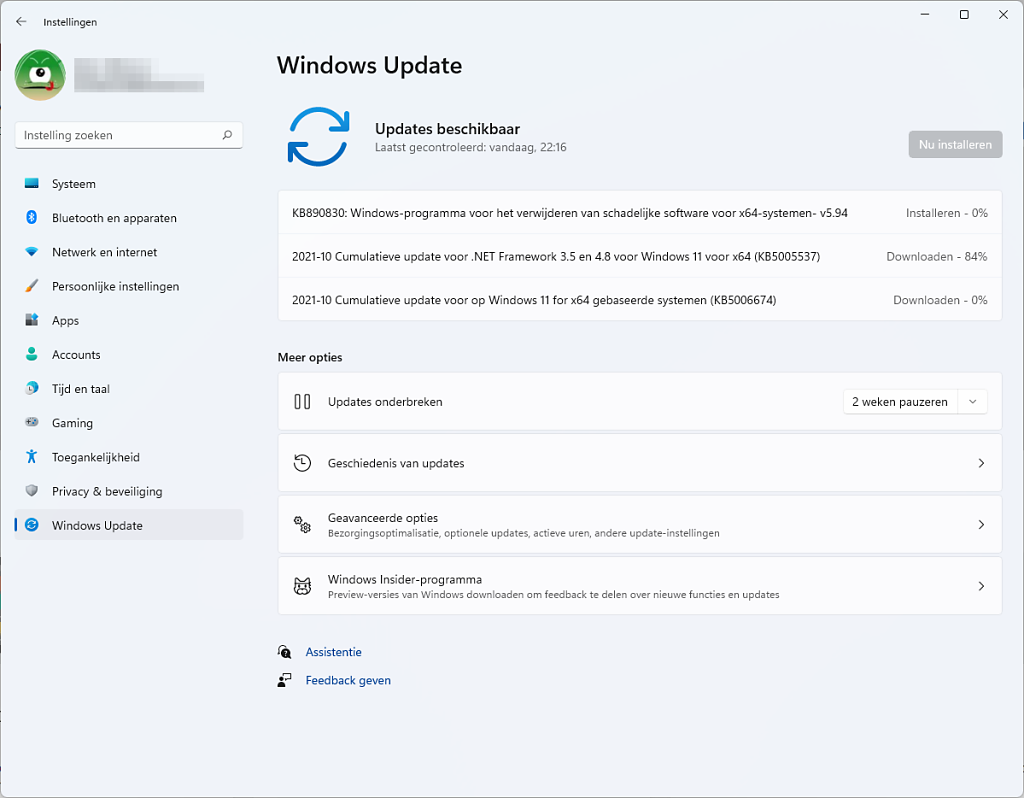Image resolution: width=1024 pixels, height=798 pixels.
Task: Click the paintbrush icon for Persoonlijke instellingen
Action: (x=31, y=286)
